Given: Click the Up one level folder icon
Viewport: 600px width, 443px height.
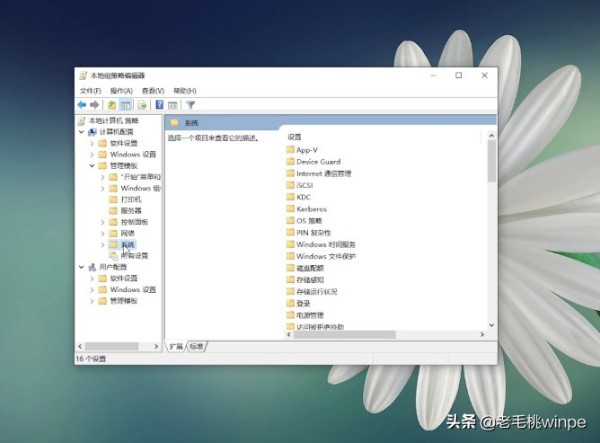Looking at the screenshot, I should (112, 104).
